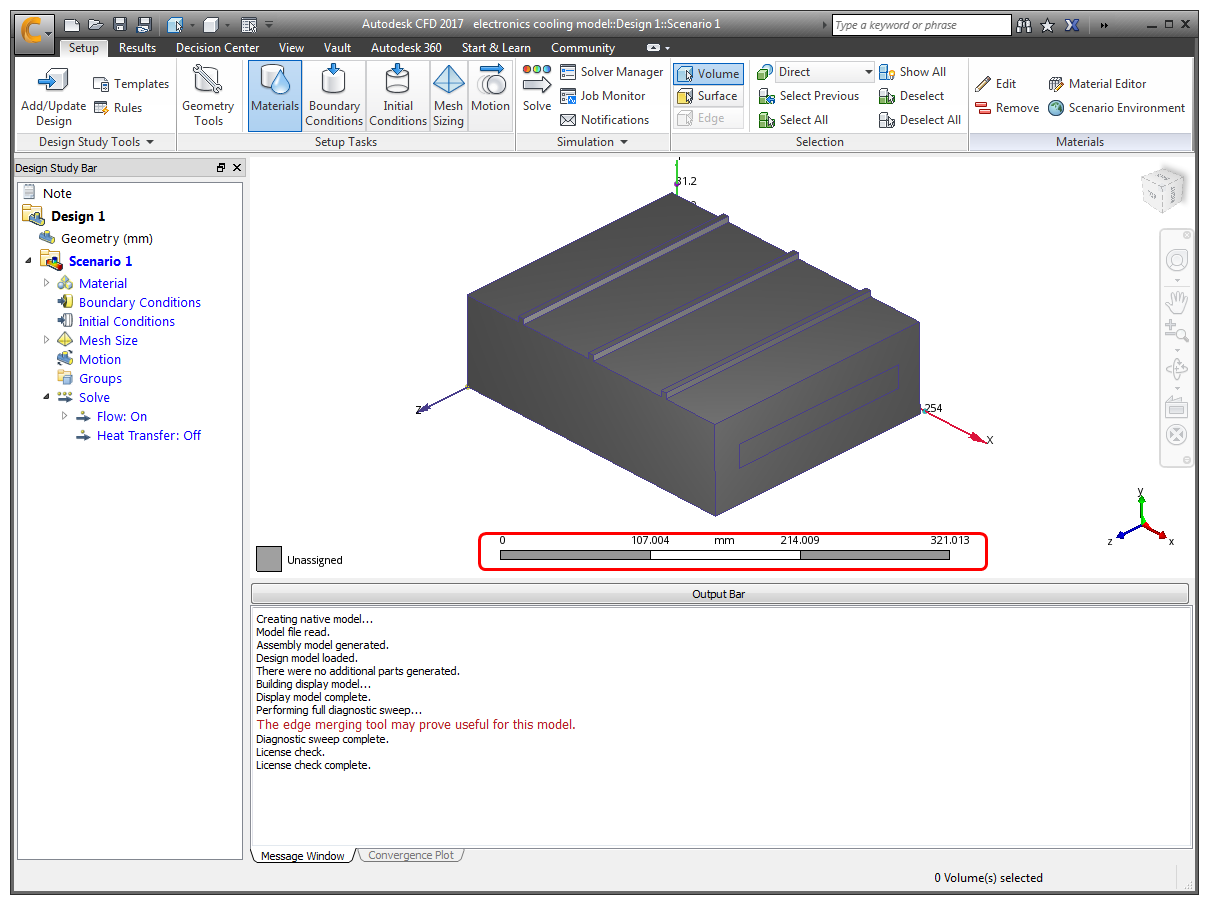The width and height of the screenshot is (1209, 905).
Task: Open Notifications in the Simulation panel
Action: coord(605,120)
